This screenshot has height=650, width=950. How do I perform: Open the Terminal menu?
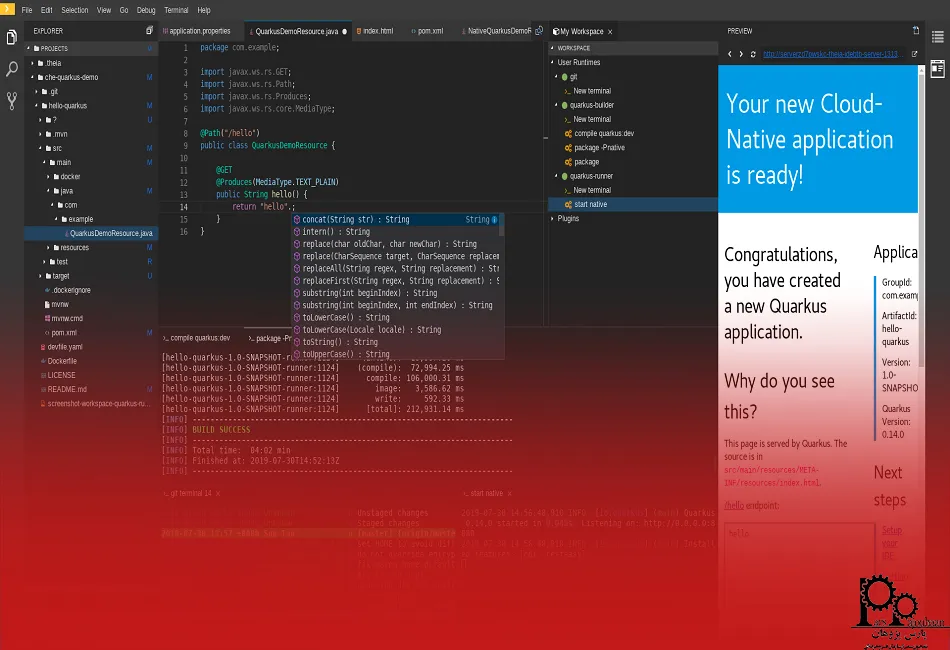[176, 10]
